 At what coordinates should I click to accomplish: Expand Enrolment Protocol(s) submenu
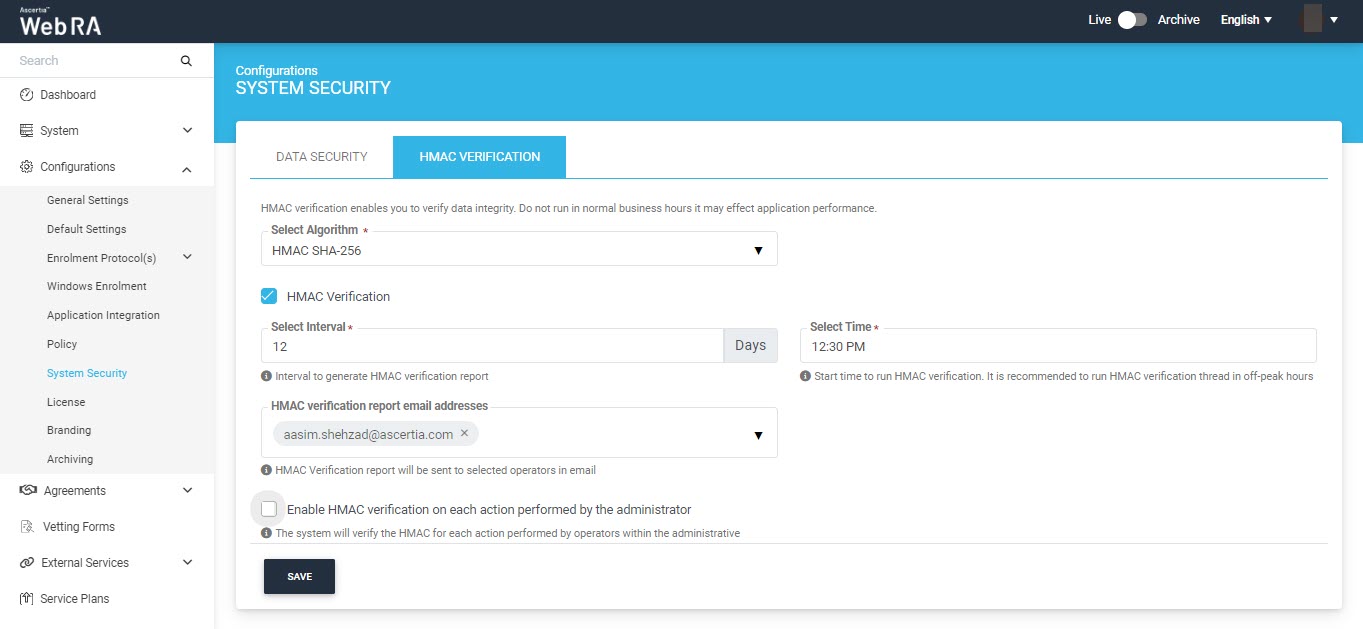[x=188, y=257]
